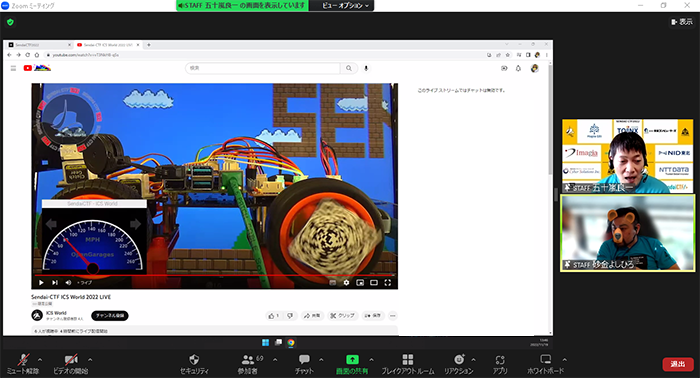
Task: Click the YouTube video progress bar
Action: click(214, 276)
